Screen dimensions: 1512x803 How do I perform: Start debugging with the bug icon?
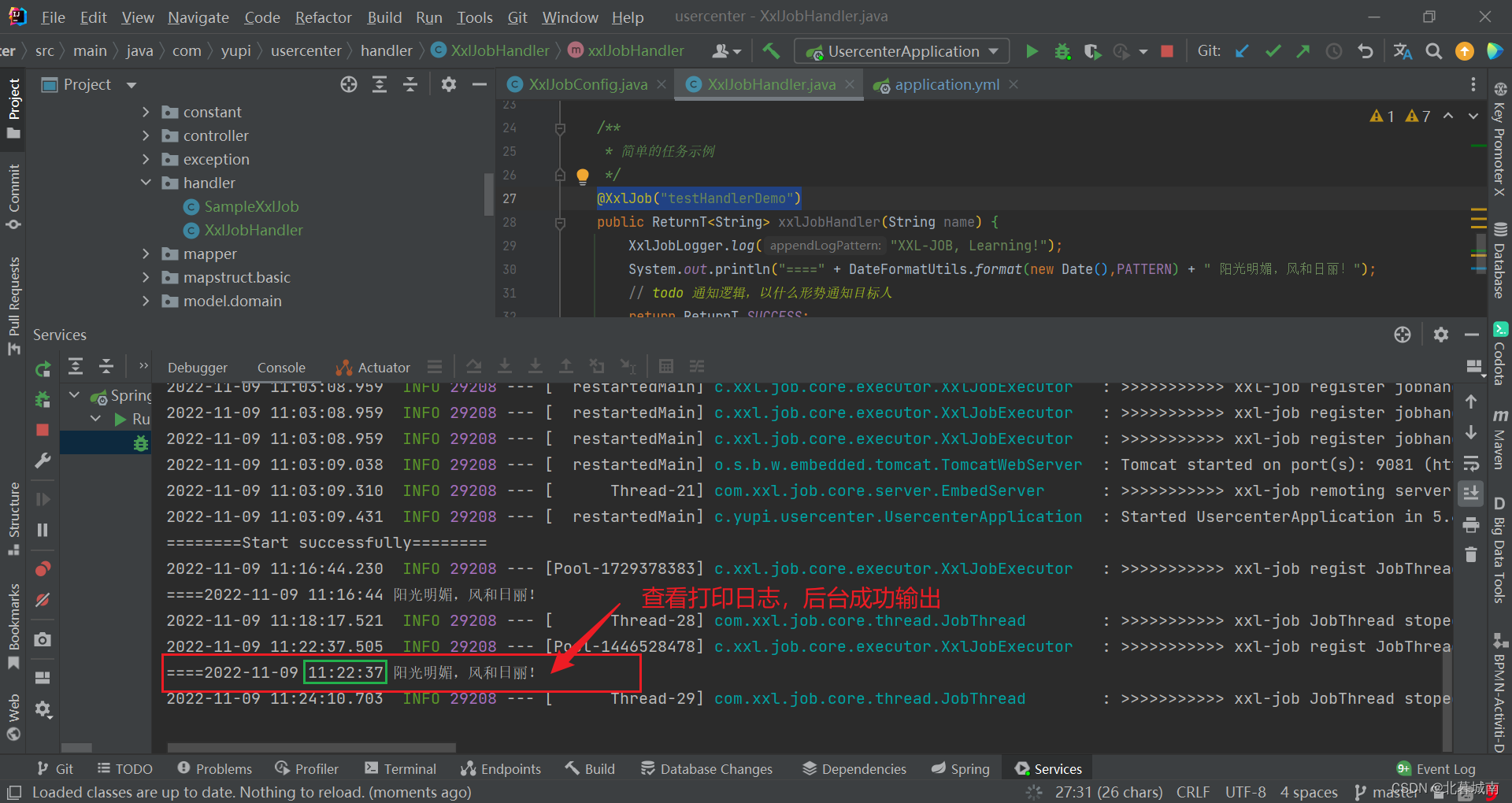(1062, 51)
